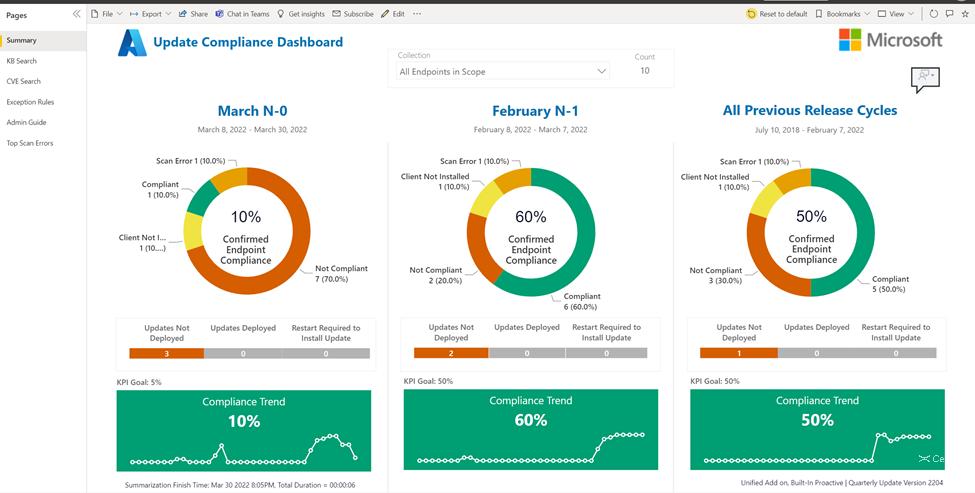Click February Compliance Trend 60% tile

coord(531,430)
